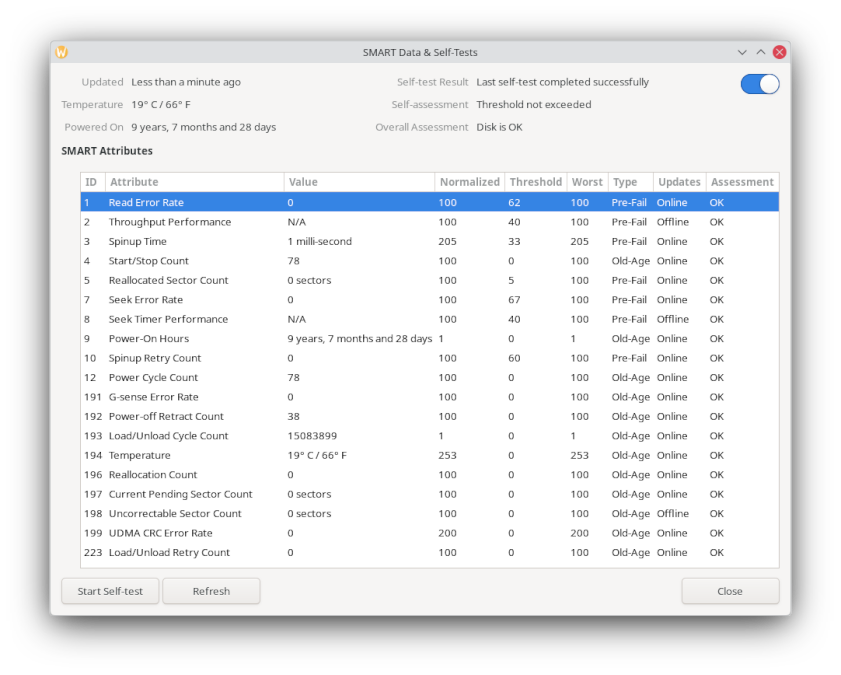841x675 pixels.
Task: Sort by the ID column header
Action: 92,182
